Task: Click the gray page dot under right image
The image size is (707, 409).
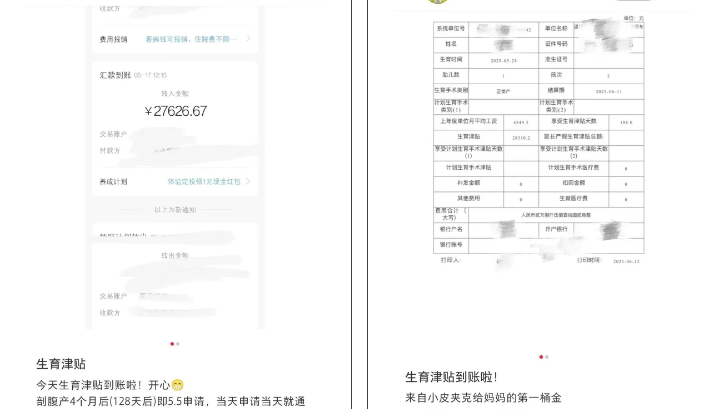Action: [547, 356]
